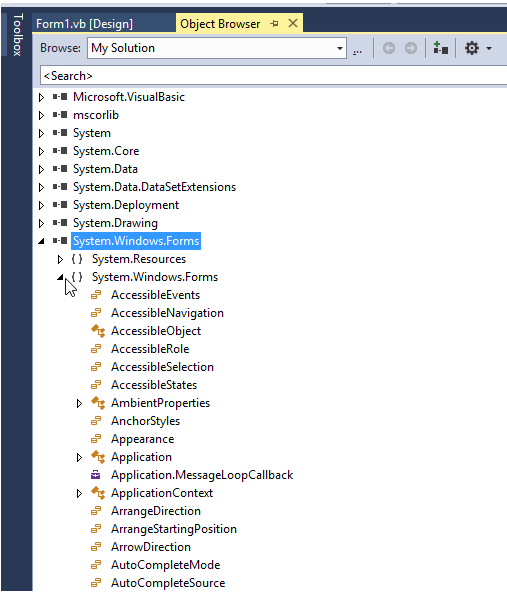507x593 pixels.
Task: Collapse the System.Windows.Forms assembly node
Action: click(x=41, y=241)
